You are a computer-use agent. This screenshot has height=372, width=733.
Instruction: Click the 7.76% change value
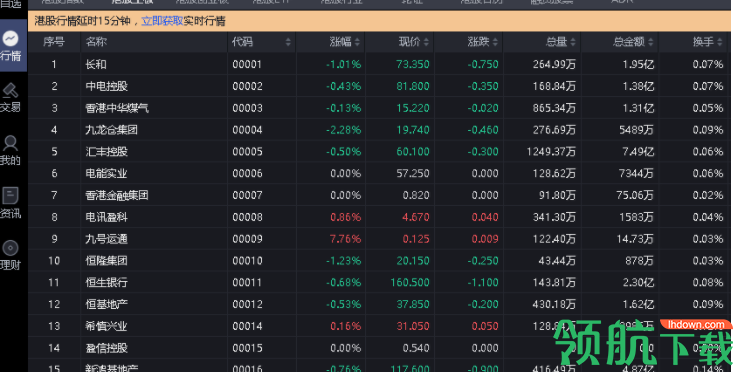(345, 239)
